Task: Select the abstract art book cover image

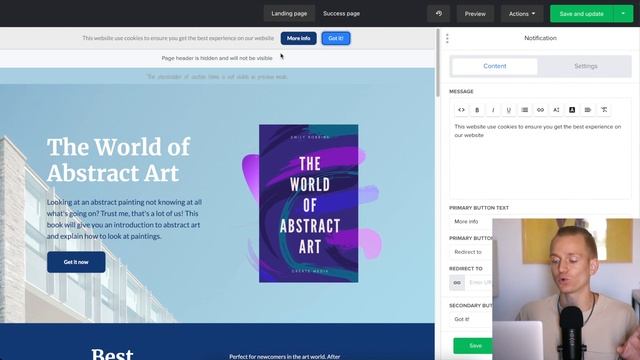Action: pos(309,204)
